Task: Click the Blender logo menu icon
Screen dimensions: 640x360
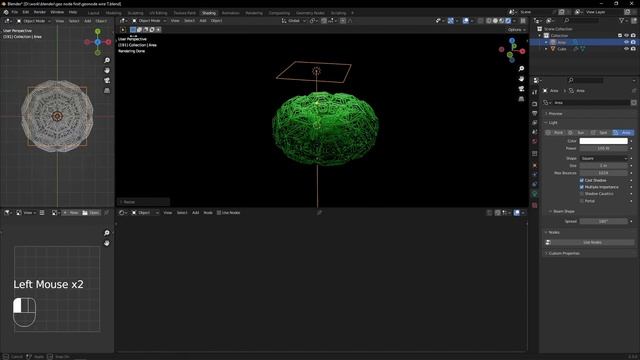Action: (x=6, y=12)
